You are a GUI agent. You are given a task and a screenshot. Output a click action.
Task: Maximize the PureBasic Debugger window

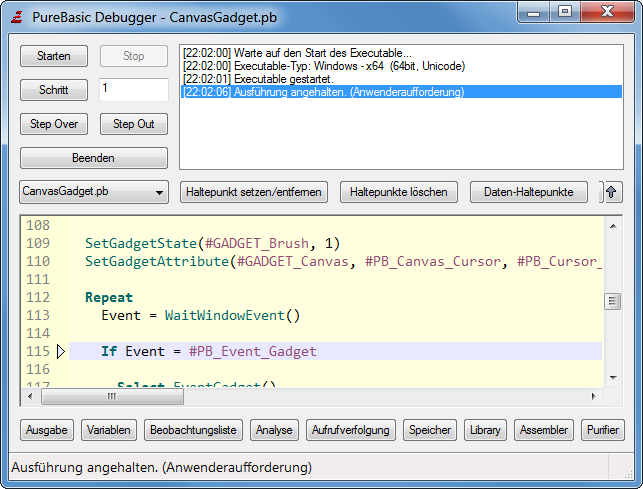pos(565,12)
